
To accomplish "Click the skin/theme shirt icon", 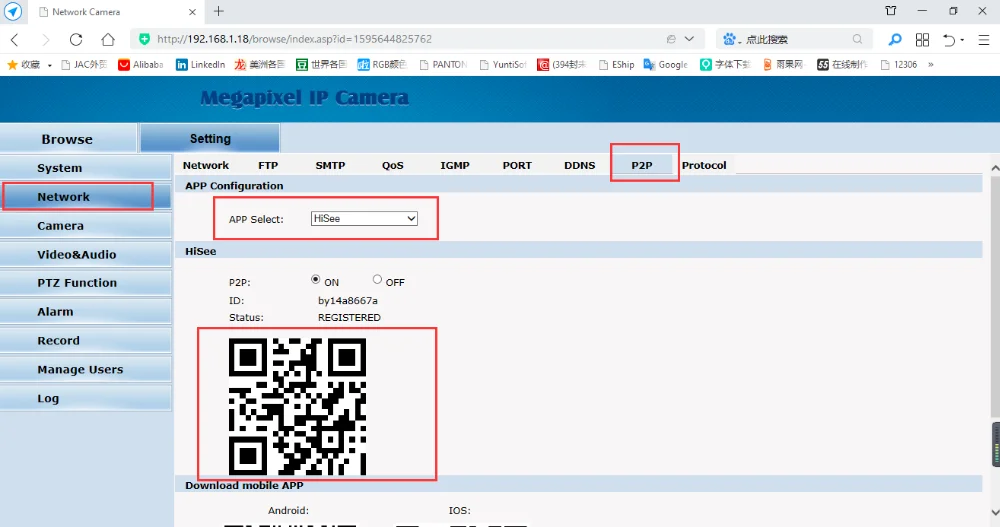I will click(x=891, y=11).
